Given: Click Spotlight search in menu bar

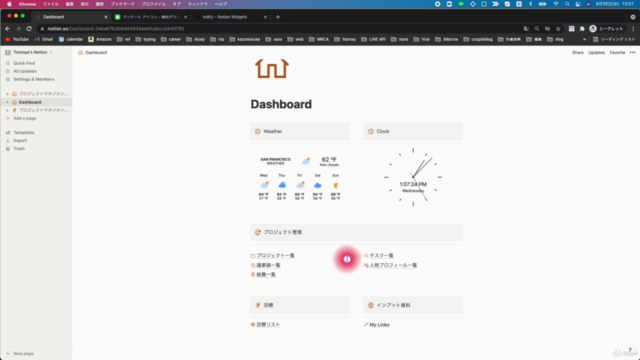Looking at the screenshot, I should click(x=567, y=4).
